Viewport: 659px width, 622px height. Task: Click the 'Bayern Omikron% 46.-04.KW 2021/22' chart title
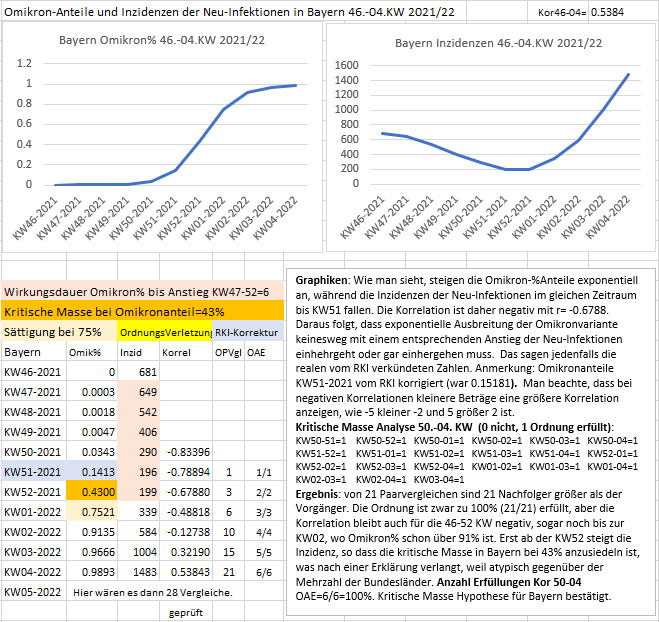point(162,40)
